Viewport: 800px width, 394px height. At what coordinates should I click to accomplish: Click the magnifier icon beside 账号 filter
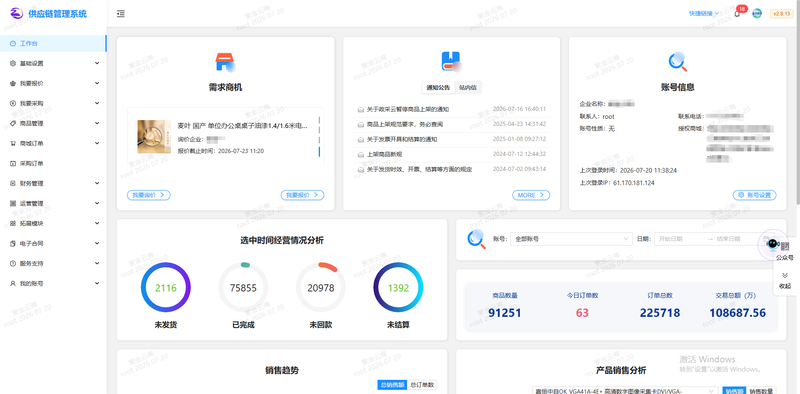tap(477, 239)
